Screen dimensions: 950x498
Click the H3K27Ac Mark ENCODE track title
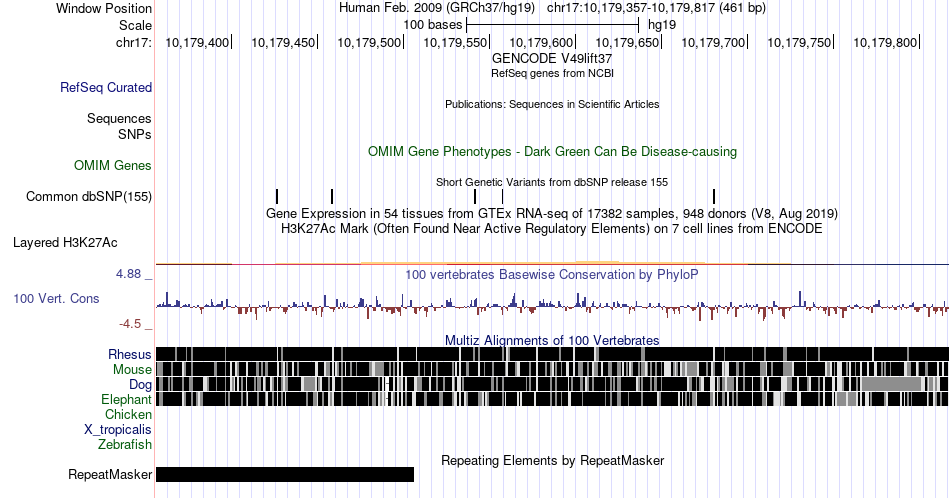pos(552,228)
